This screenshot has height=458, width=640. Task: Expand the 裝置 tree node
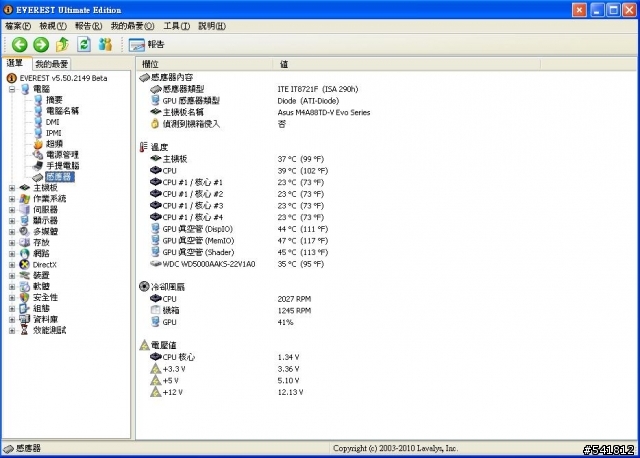click(x=12, y=276)
